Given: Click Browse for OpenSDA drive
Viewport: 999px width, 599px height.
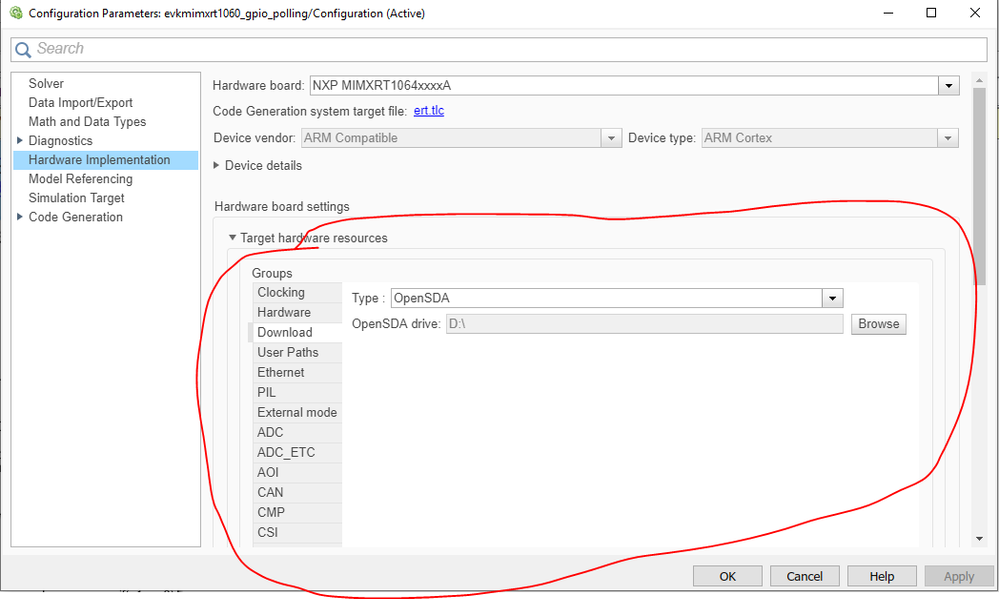Looking at the screenshot, I should click(x=879, y=324).
